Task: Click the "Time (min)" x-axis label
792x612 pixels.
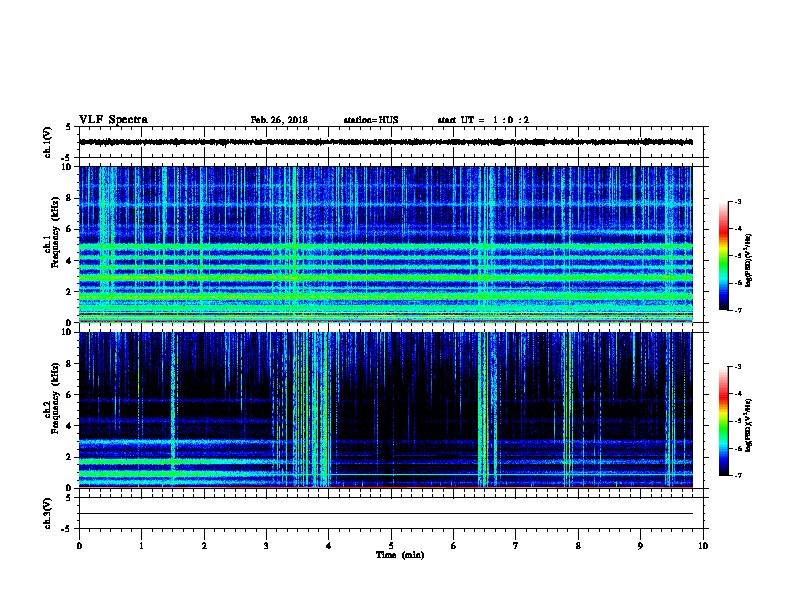Action: click(400, 555)
